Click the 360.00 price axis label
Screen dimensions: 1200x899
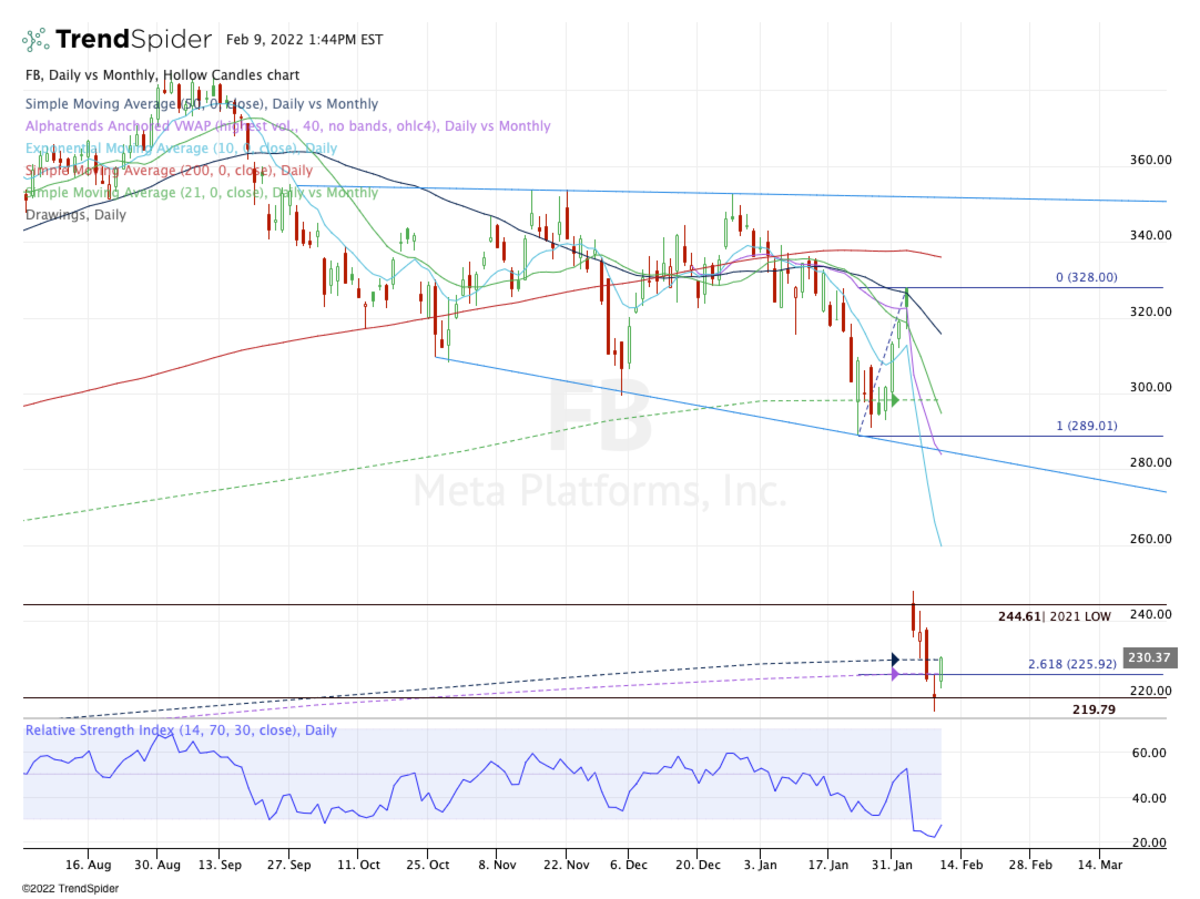[1150, 160]
